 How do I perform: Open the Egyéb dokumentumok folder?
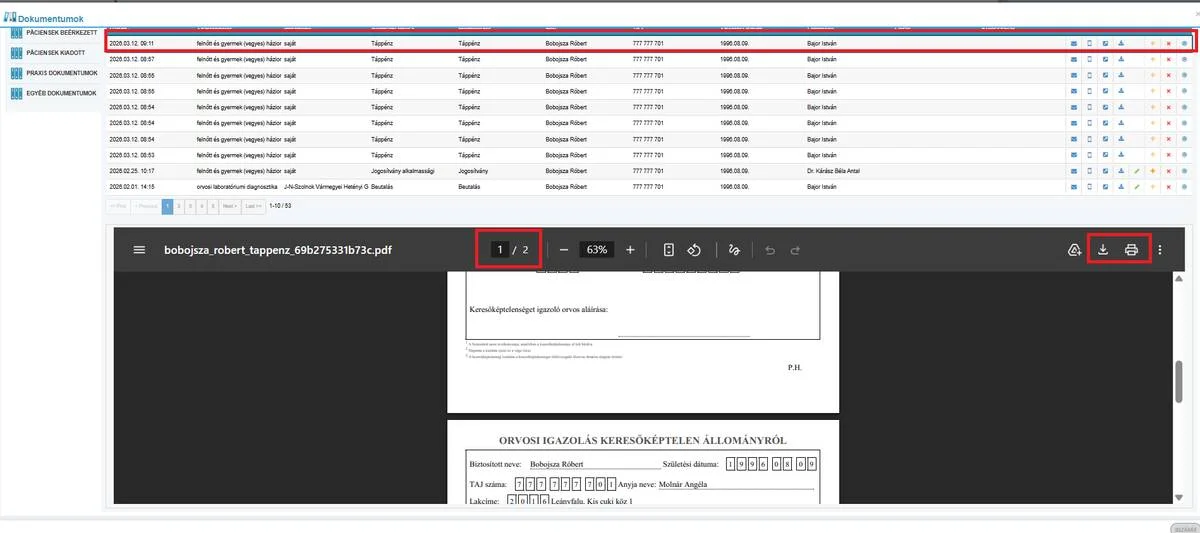(54, 94)
